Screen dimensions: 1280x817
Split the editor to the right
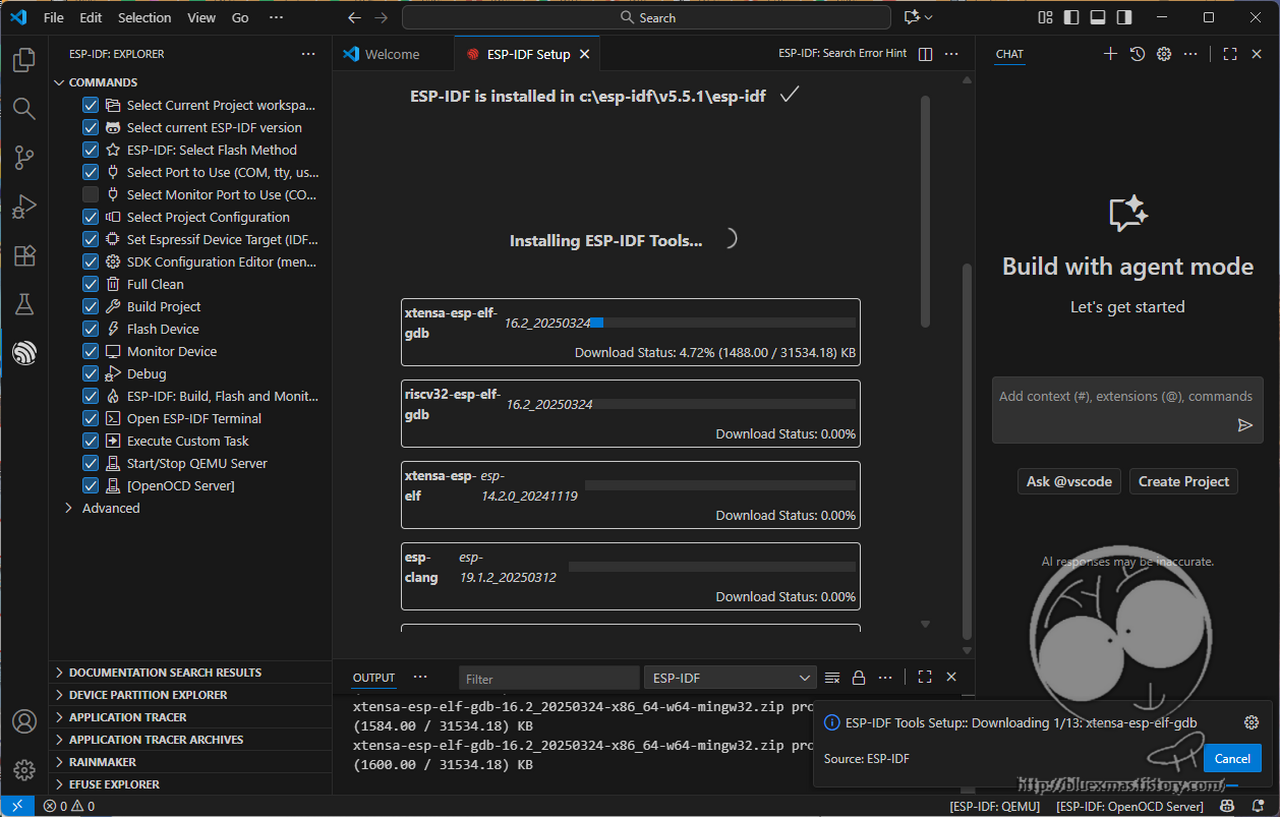(x=925, y=54)
